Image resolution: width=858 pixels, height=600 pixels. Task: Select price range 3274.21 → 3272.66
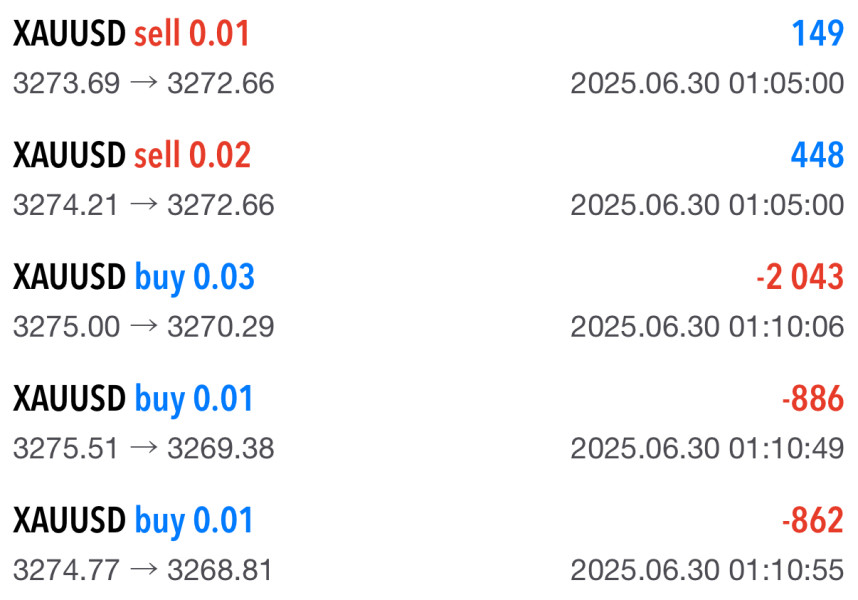[x=143, y=205]
